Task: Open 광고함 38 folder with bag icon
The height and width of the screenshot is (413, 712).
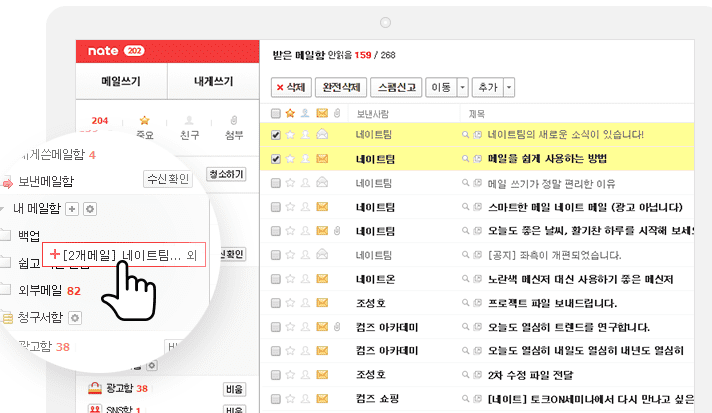Action: [118, 388]
